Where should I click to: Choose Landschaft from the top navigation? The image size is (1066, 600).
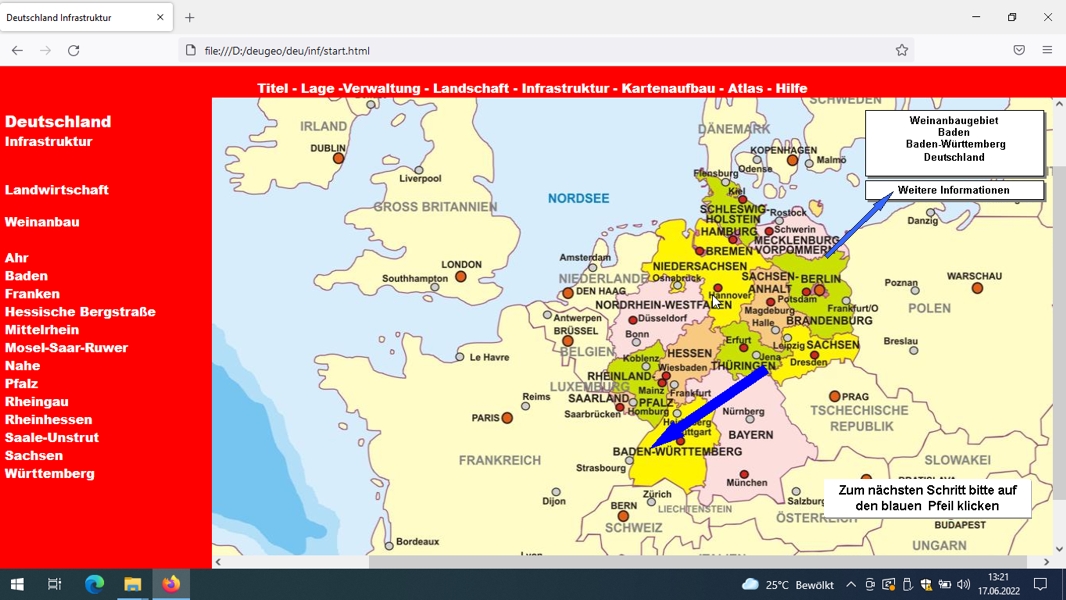click(x=470, y=88)
